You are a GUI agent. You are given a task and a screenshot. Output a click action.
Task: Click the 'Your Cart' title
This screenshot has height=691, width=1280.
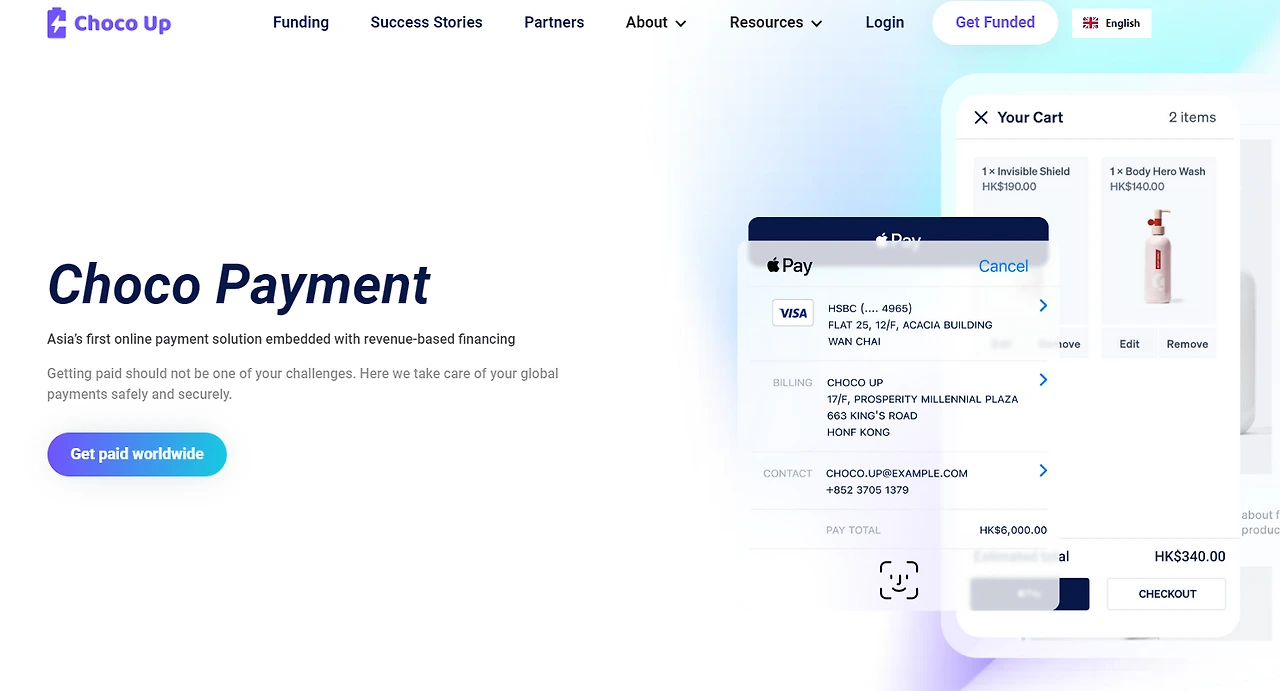1030,117
